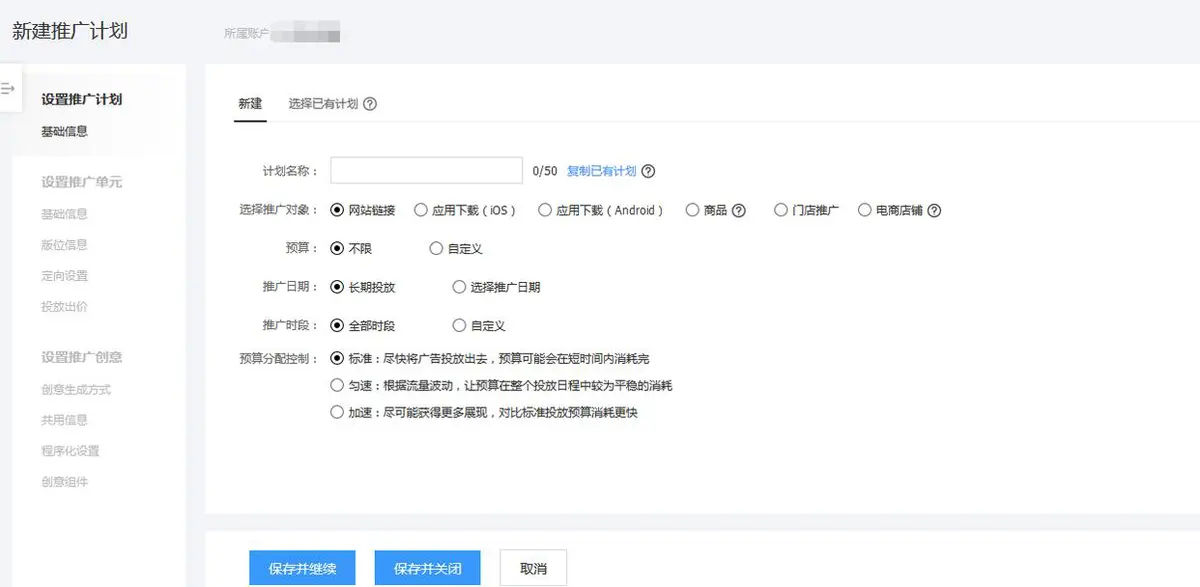
Task: Collapse the left sidebar with the arrow icon
Action: click(8, 89)
